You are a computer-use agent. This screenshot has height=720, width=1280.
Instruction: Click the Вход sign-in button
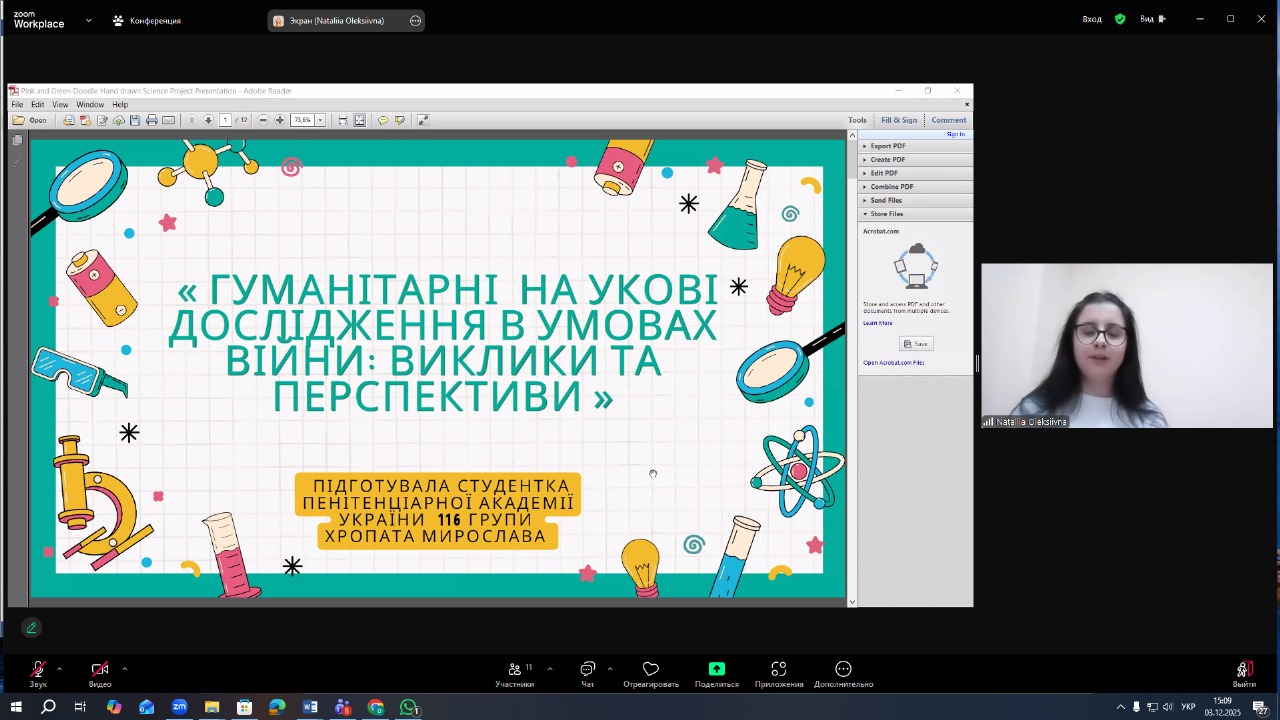[1092, 19]
